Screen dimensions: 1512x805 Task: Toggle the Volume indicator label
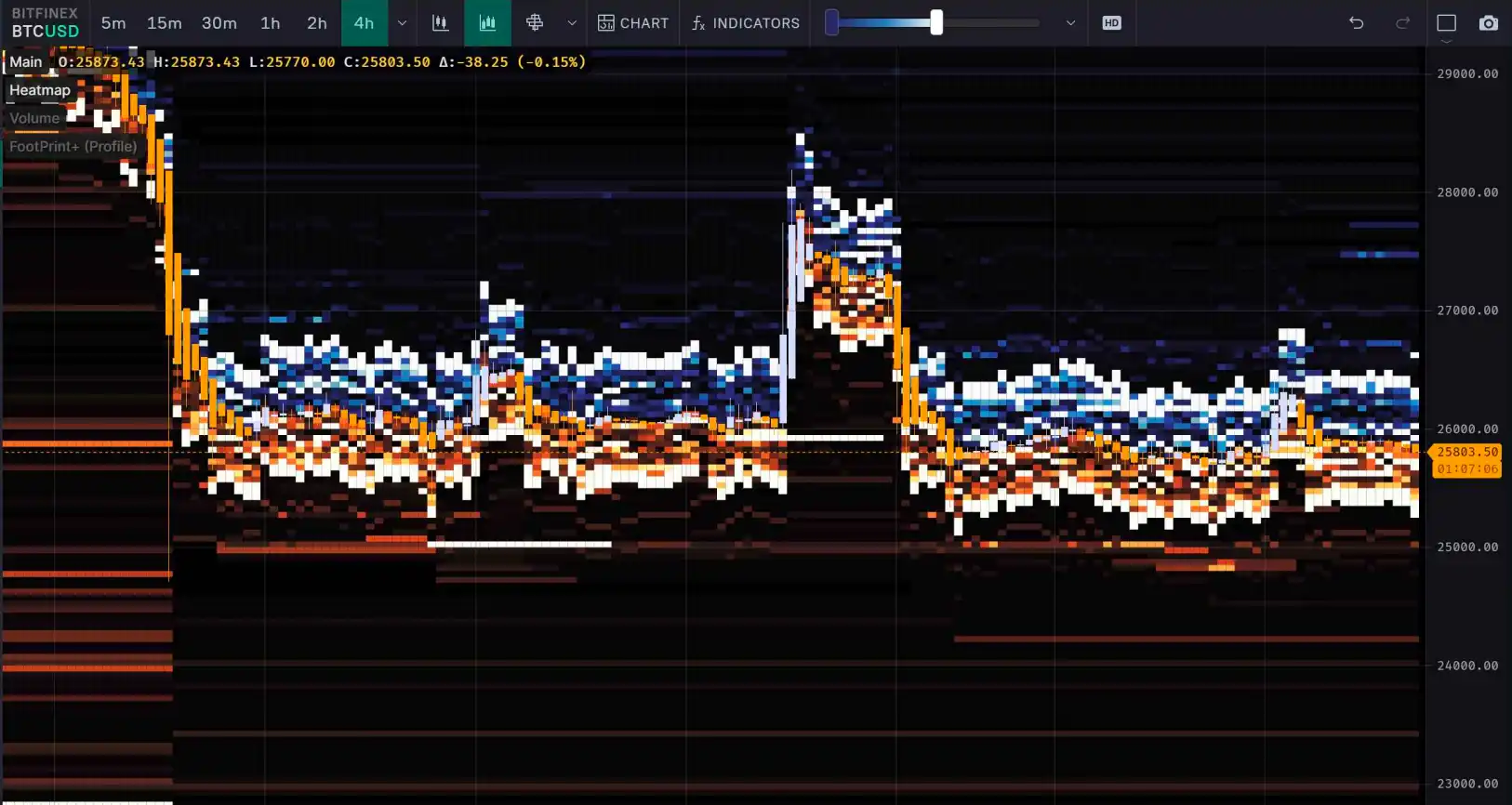[34, 118]
